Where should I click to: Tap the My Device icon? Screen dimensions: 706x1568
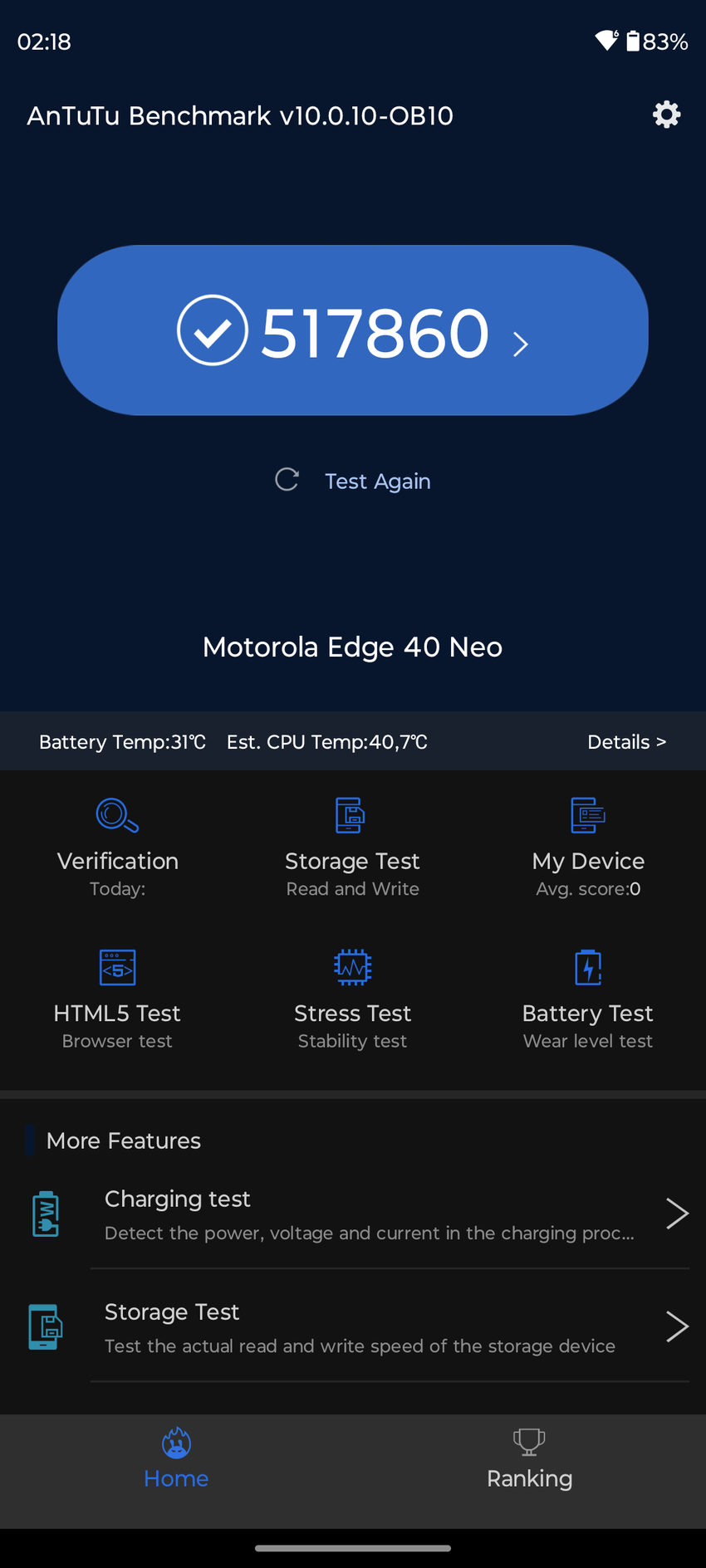coord(588,815)
